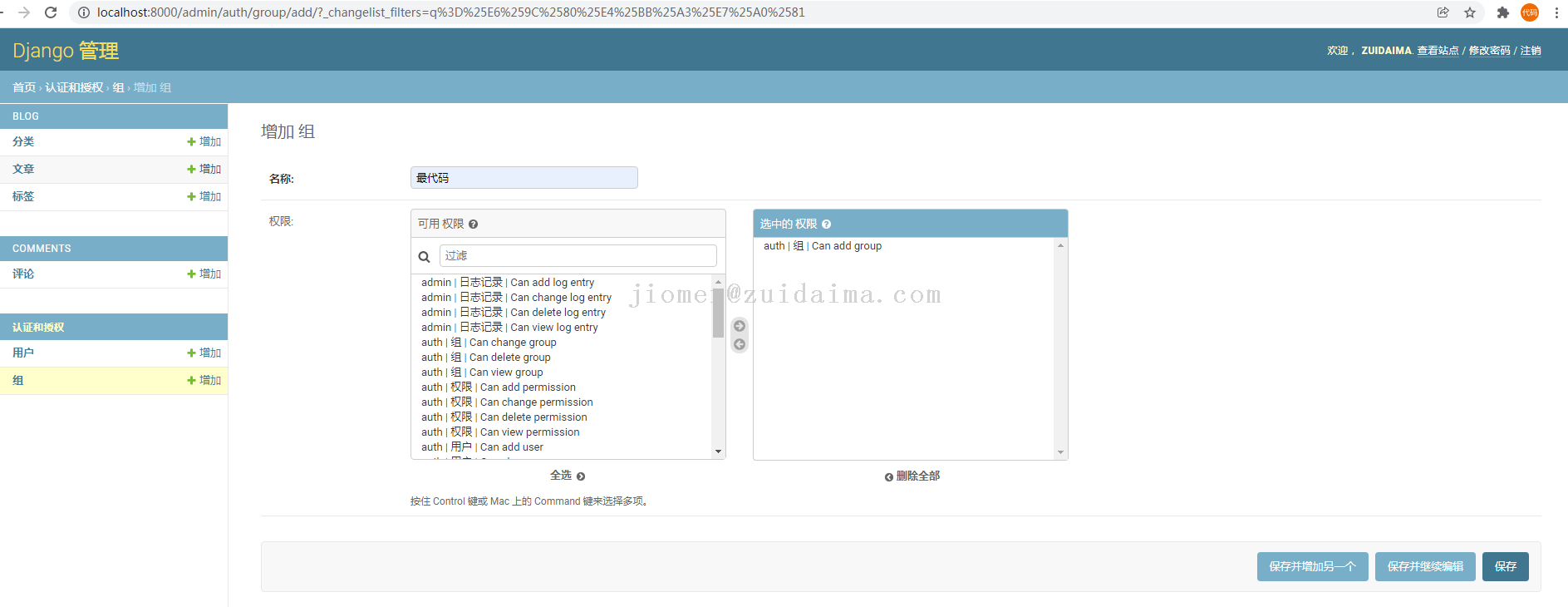The height and width of the screenshot is (607, 1568).
Task: Select 'Can change permission' option
Action: click(x=507, y=402)
